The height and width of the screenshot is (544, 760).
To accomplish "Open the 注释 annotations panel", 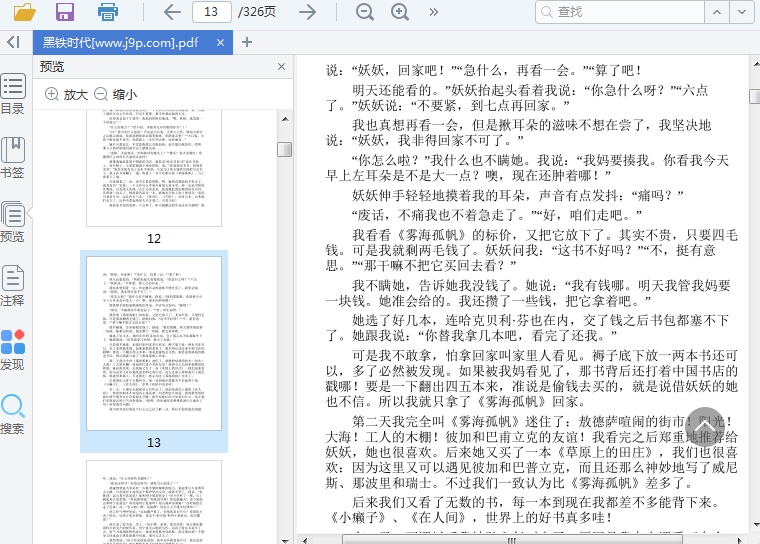I will tap(13, 286).
